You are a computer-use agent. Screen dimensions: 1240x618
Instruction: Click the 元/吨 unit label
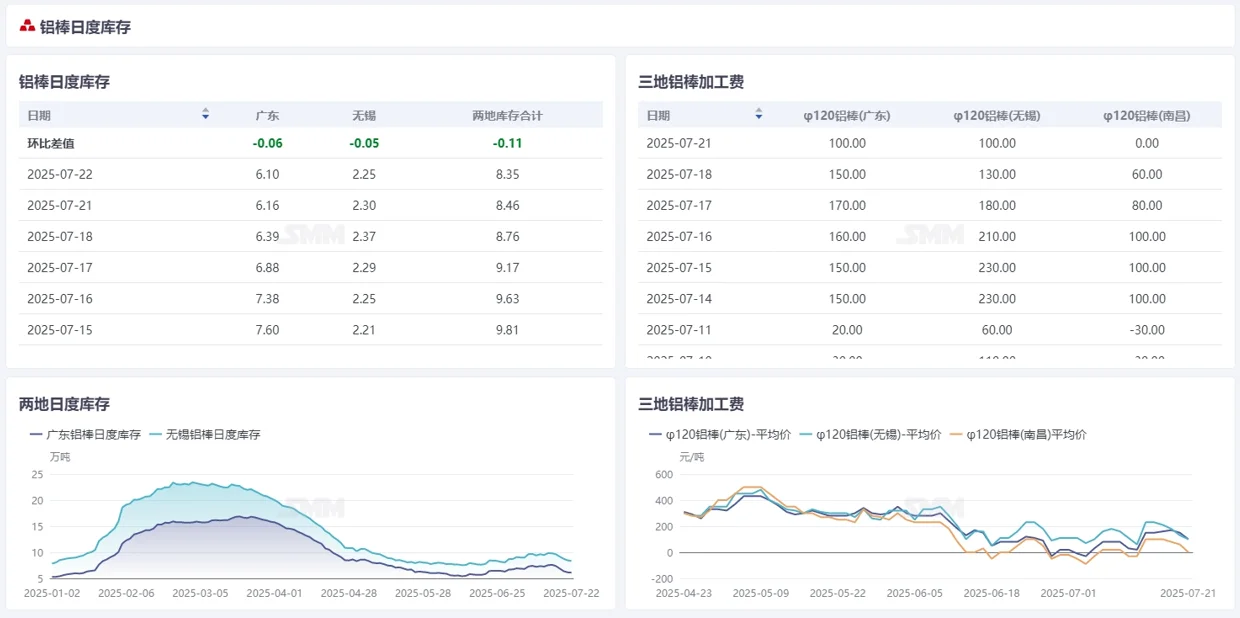[692, 457]
